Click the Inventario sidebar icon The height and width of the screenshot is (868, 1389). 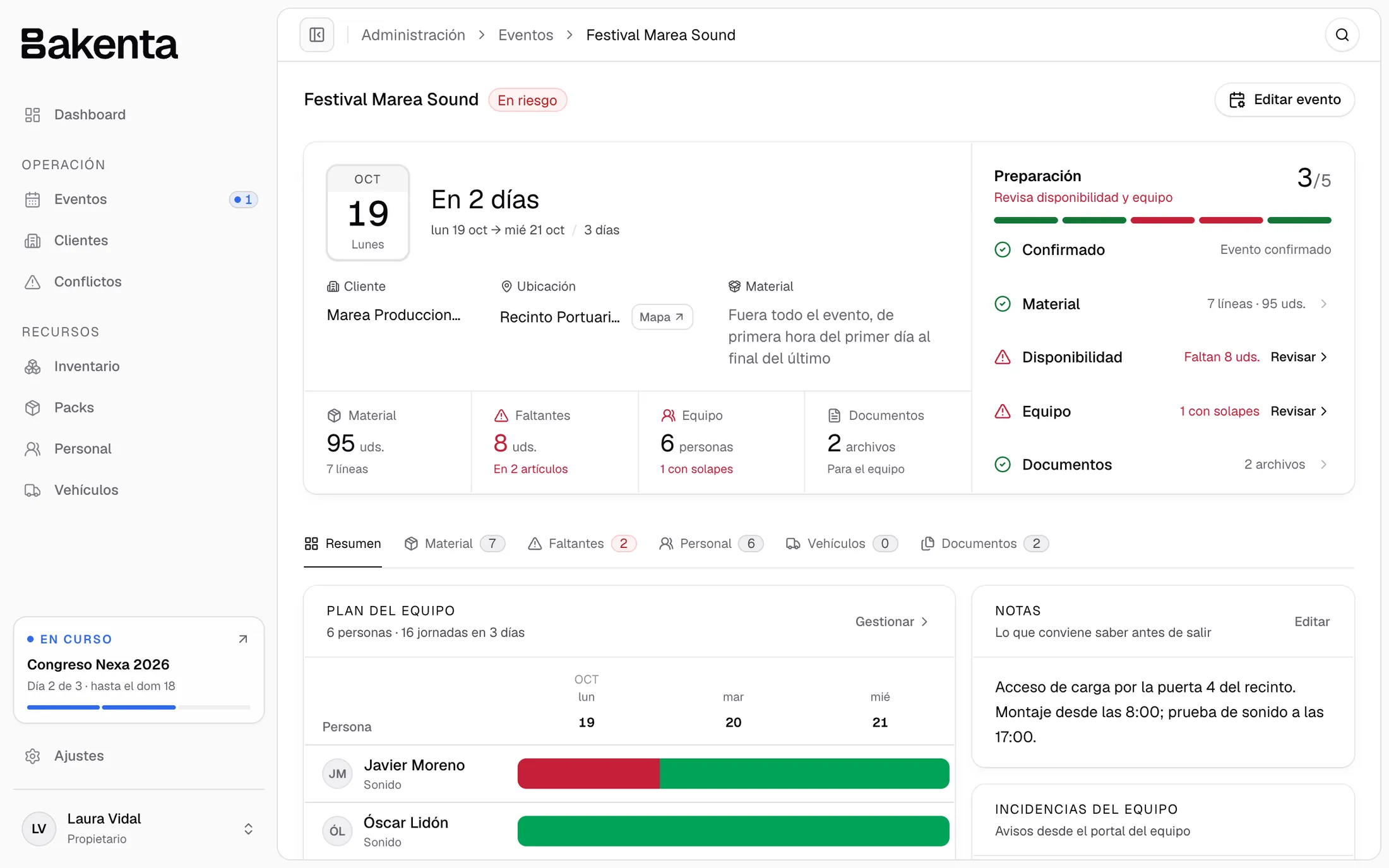[33, 367]
